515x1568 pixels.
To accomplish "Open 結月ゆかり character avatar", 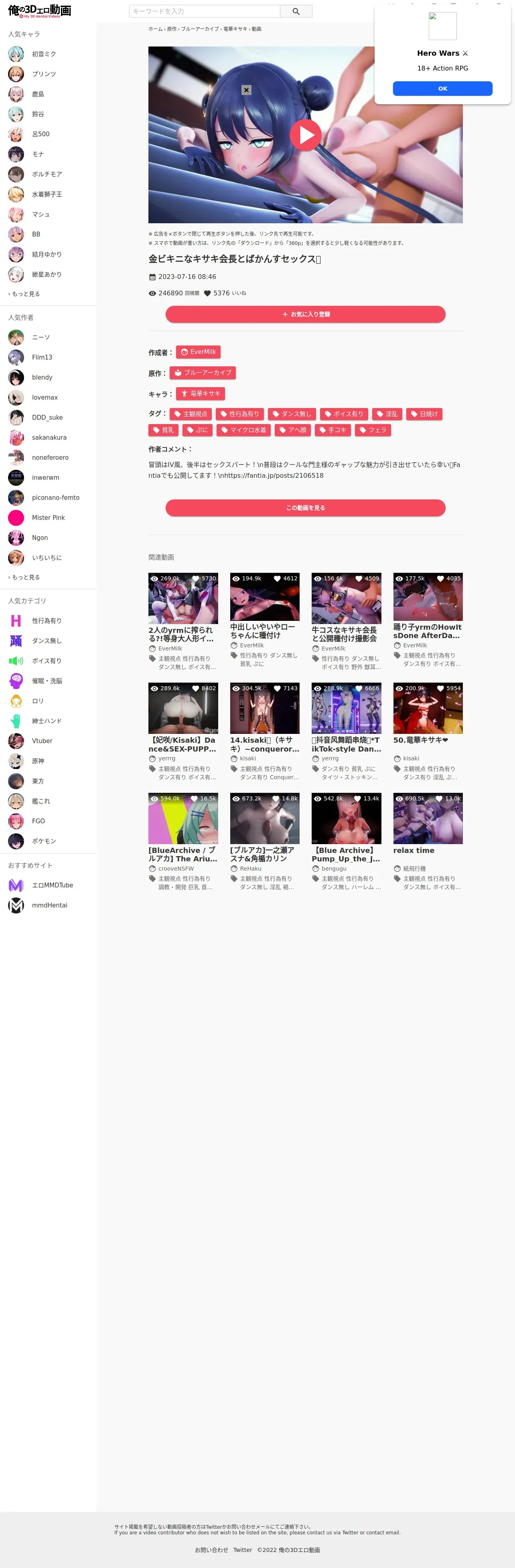I will [x=16, y=255].
